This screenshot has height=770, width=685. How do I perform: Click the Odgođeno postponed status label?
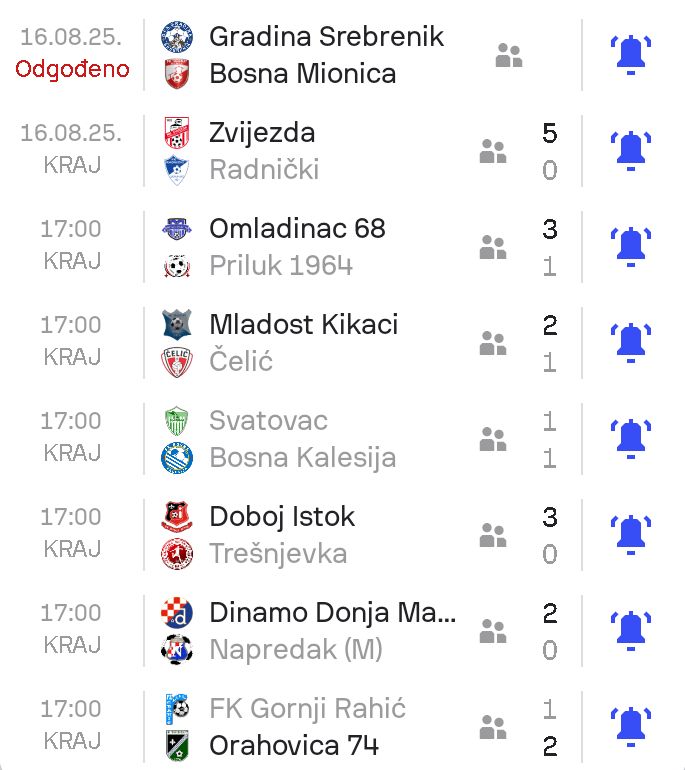point(72,70)
